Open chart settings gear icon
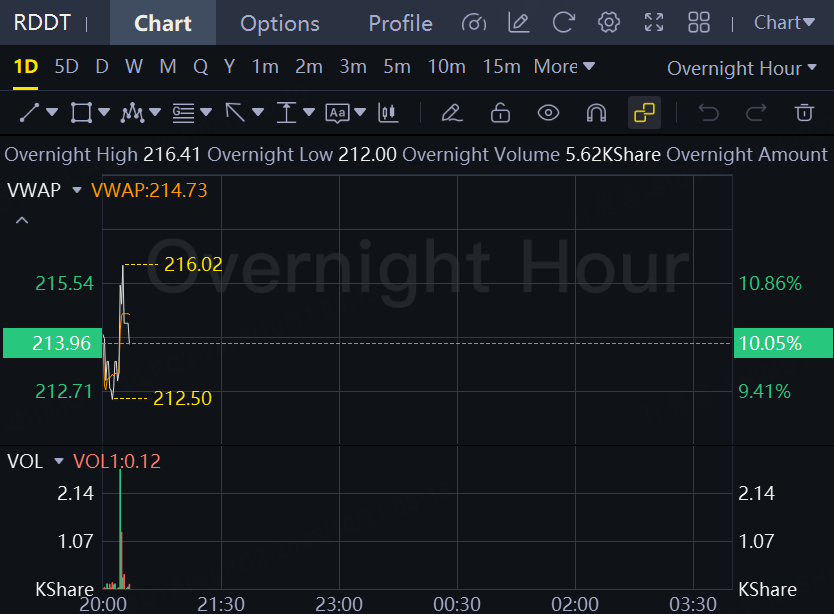The height and width of the screenshot is (614, 834). pyautogui.click(x=609, y=23)
